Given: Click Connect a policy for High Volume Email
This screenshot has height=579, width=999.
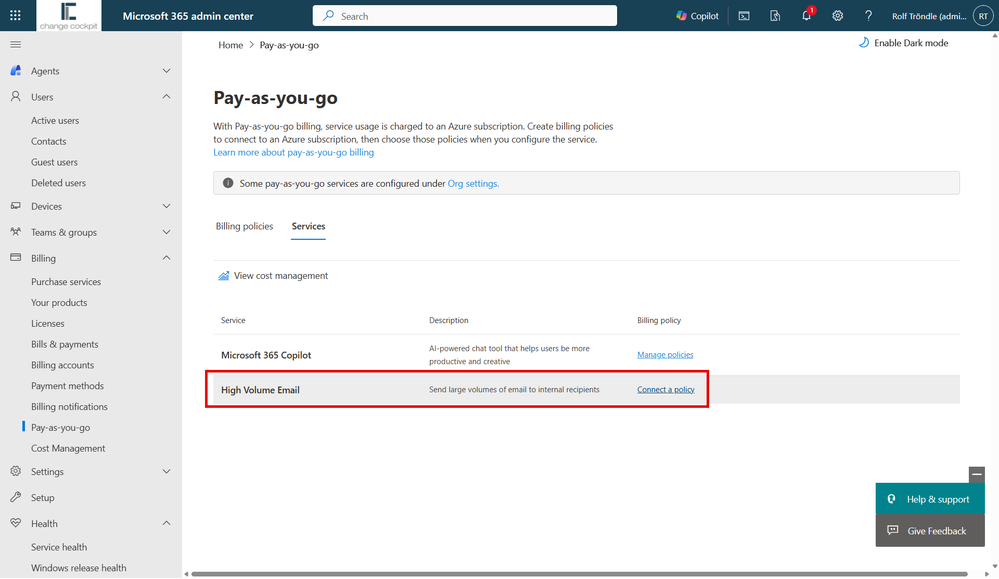Looking at the screenshot, I should [x=666, y=390].
